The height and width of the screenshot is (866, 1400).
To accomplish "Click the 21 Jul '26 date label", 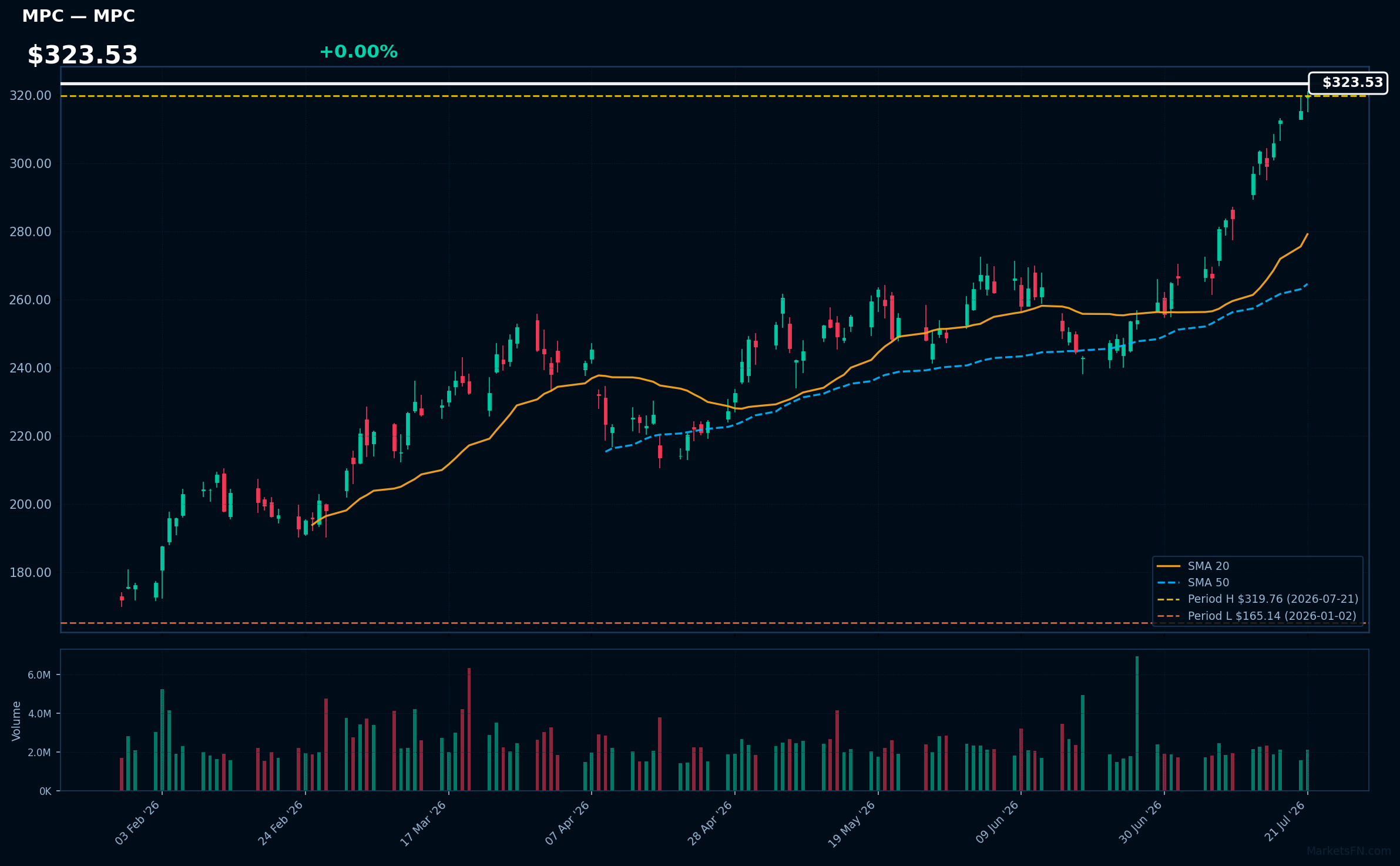I will pos(1285,821).
